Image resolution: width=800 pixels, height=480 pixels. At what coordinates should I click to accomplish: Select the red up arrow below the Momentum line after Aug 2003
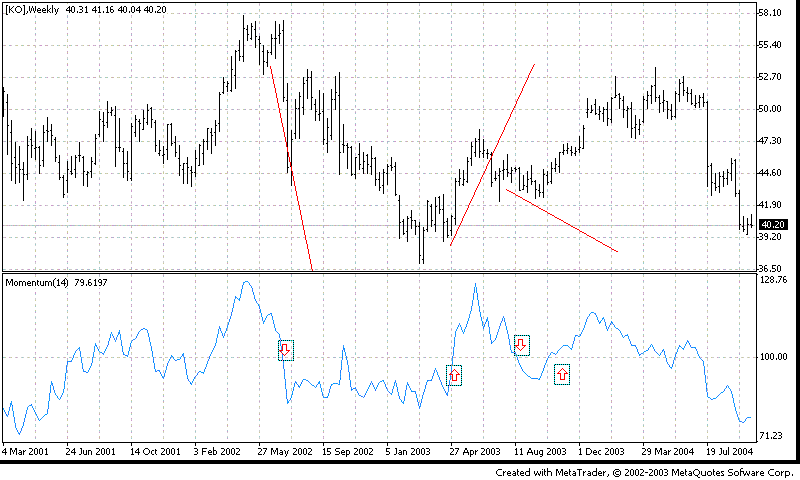click(x=562, y=374)
